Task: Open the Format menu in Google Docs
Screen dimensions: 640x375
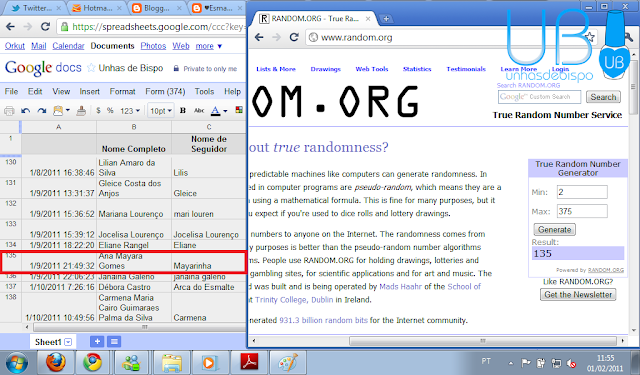Action: (x=122, y=91)
